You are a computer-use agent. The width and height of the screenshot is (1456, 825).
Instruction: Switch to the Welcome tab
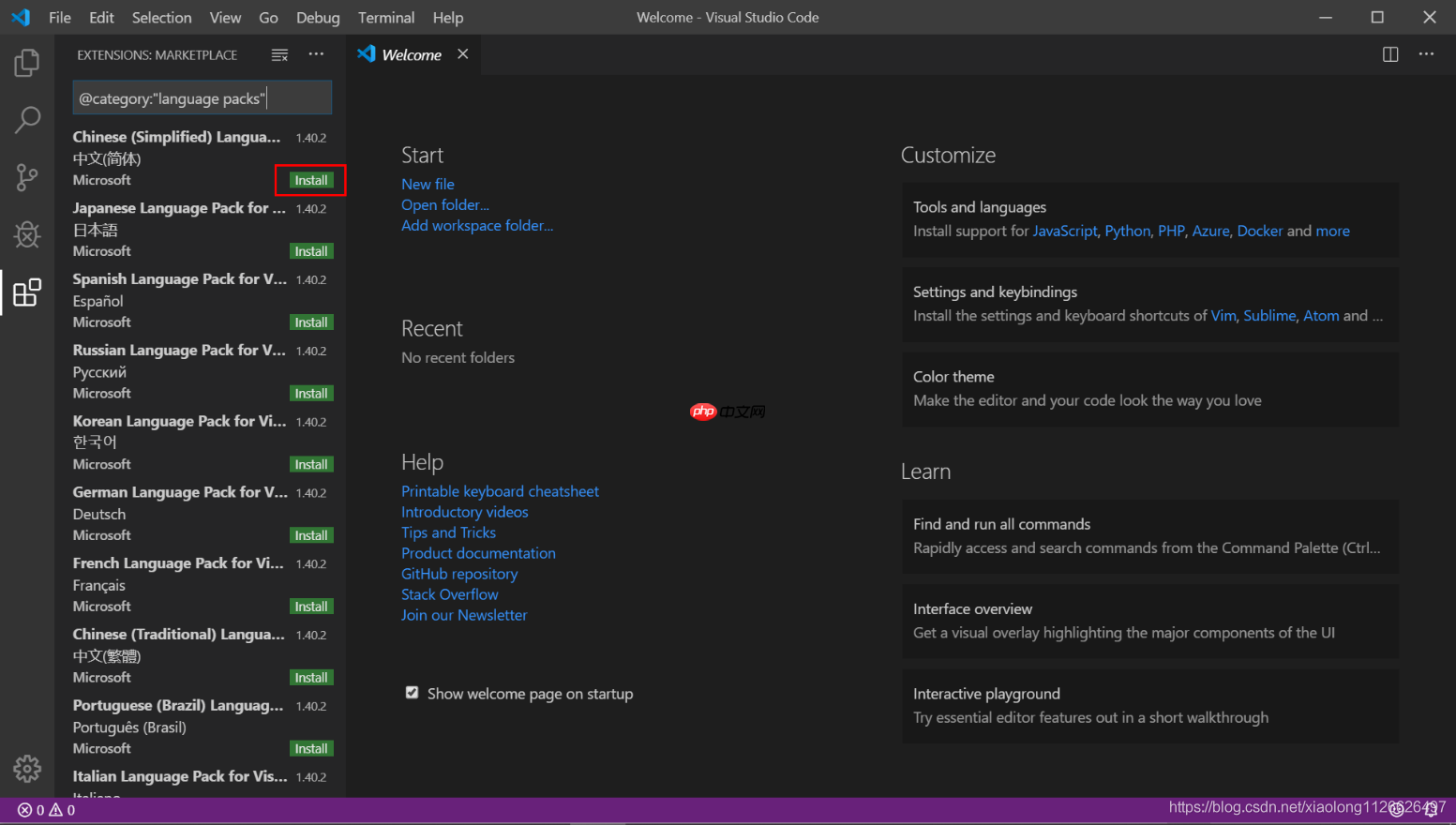(411, 54)
